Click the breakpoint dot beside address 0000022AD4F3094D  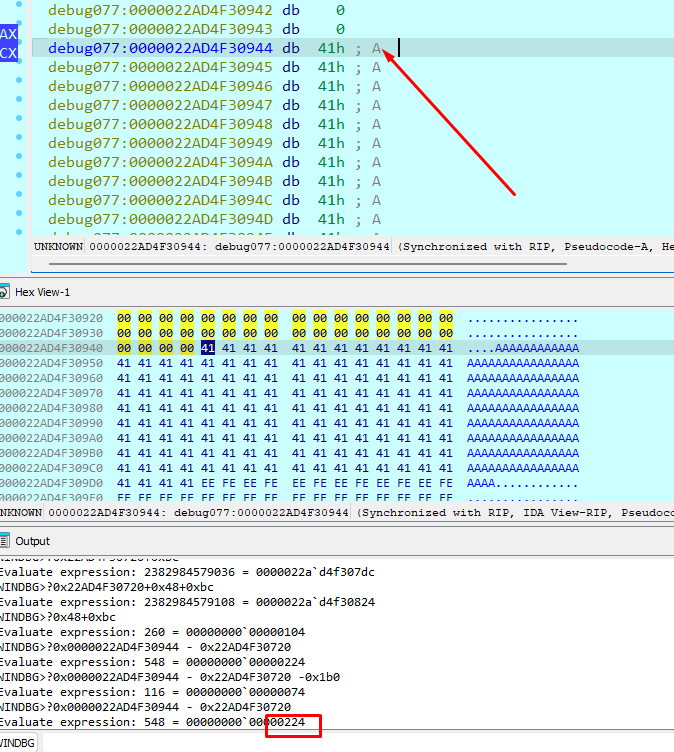19,212
